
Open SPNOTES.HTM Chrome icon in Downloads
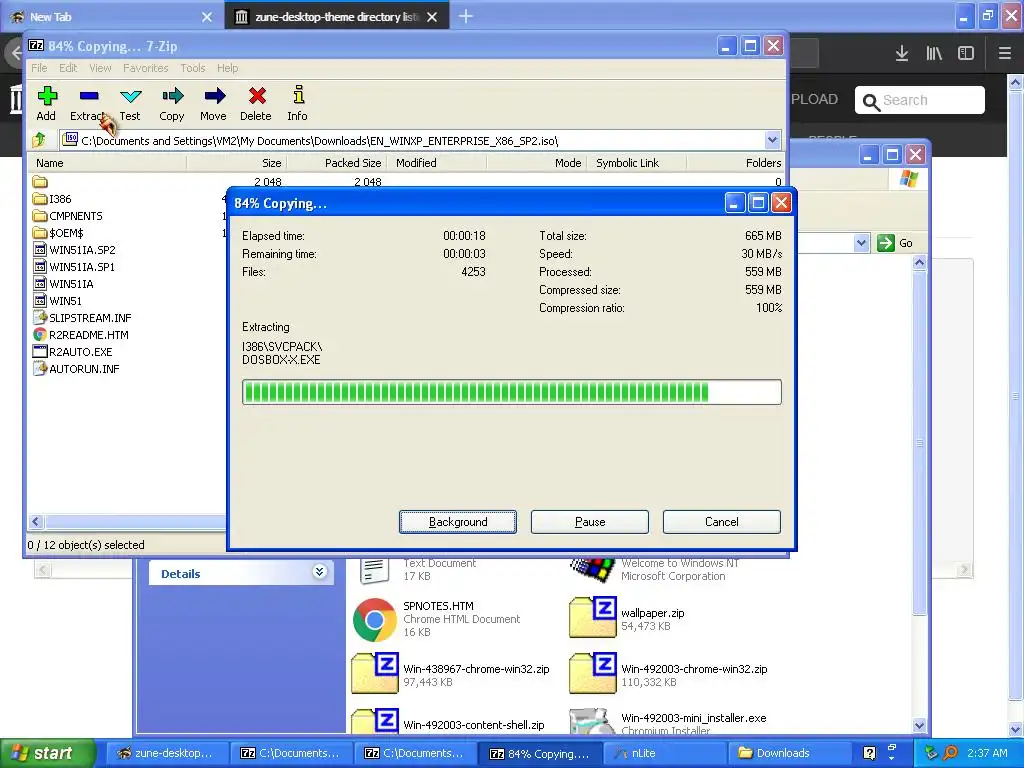[x=375, y=620]
